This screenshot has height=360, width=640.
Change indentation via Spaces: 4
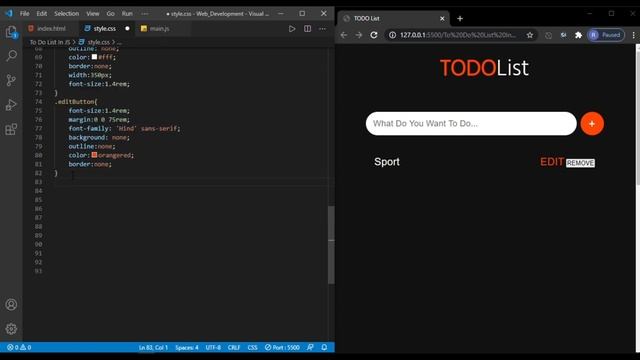[187, 347]
